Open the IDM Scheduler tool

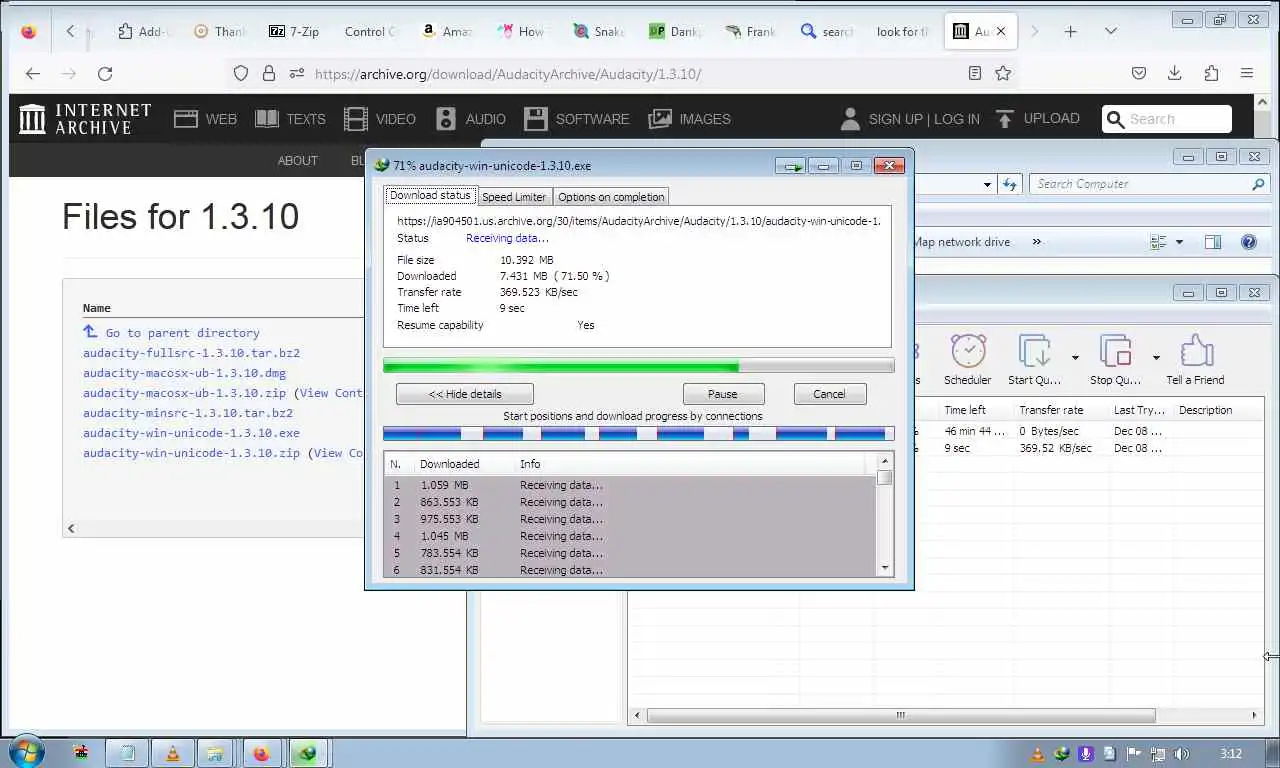pyautogui.click(x=968, y=359)
